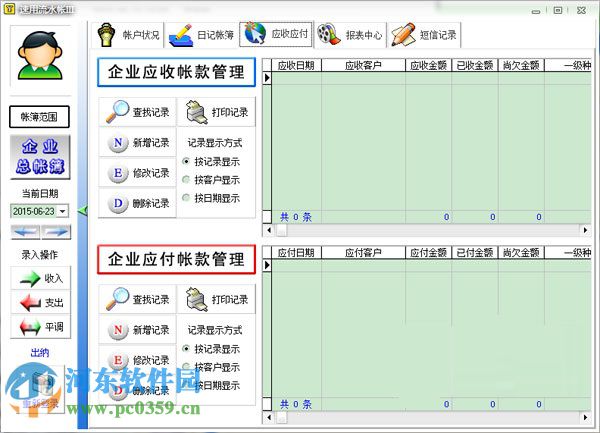Click receivables table scroll right arrow

coord(585,230)
